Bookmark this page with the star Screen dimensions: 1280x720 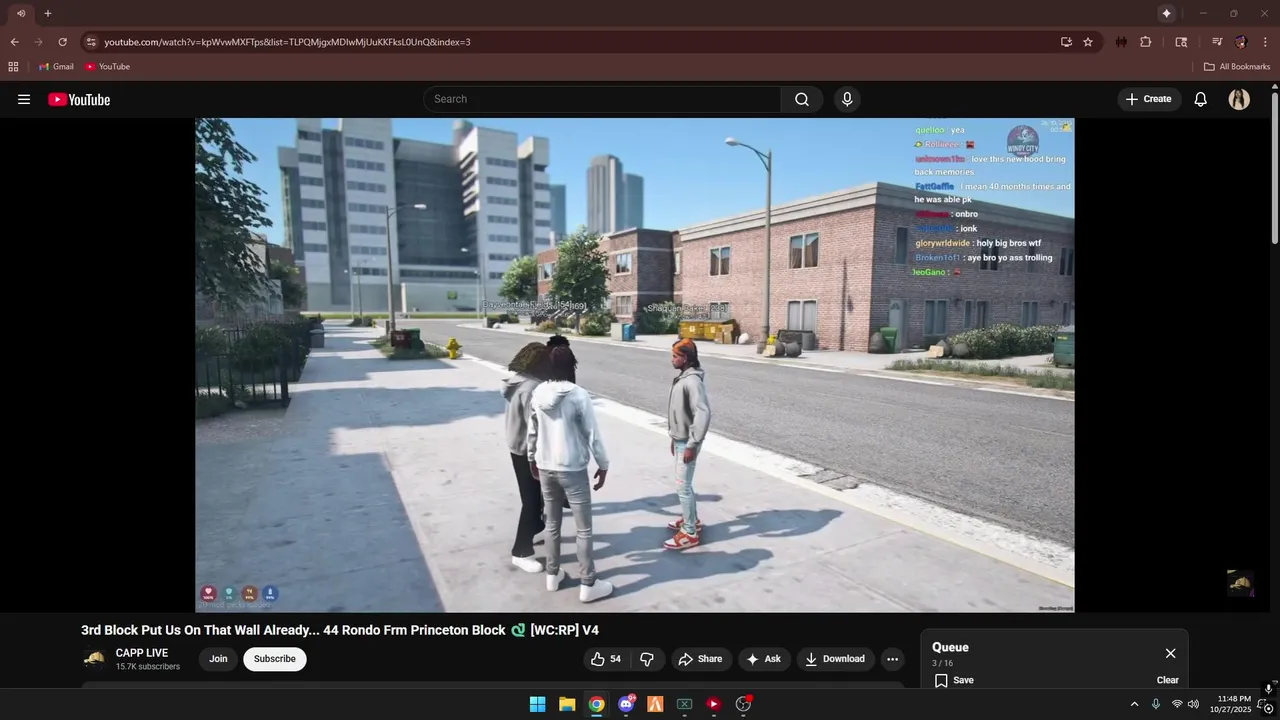point(1088,42)
